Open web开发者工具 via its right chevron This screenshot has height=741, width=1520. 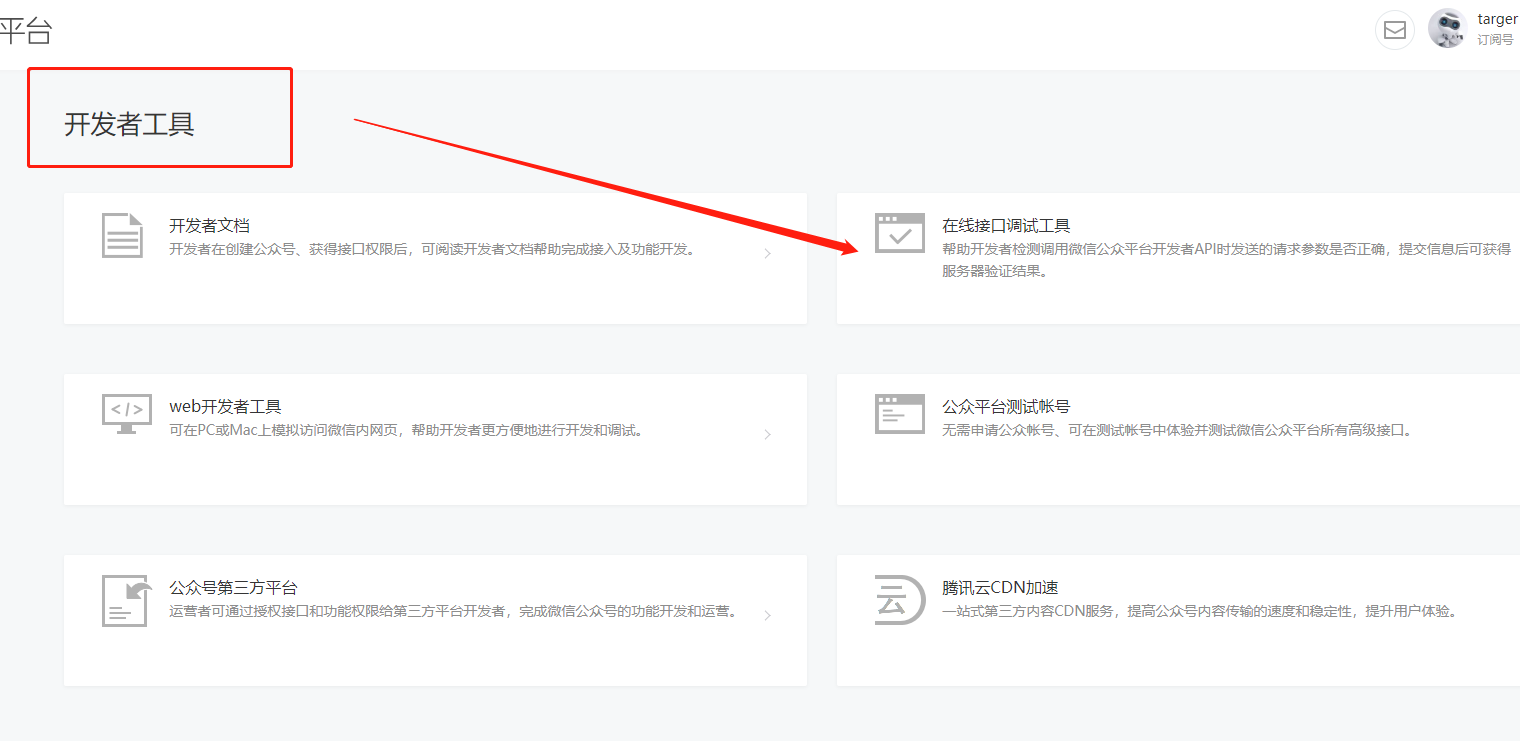pyautogui.click(x=767, y=435)
